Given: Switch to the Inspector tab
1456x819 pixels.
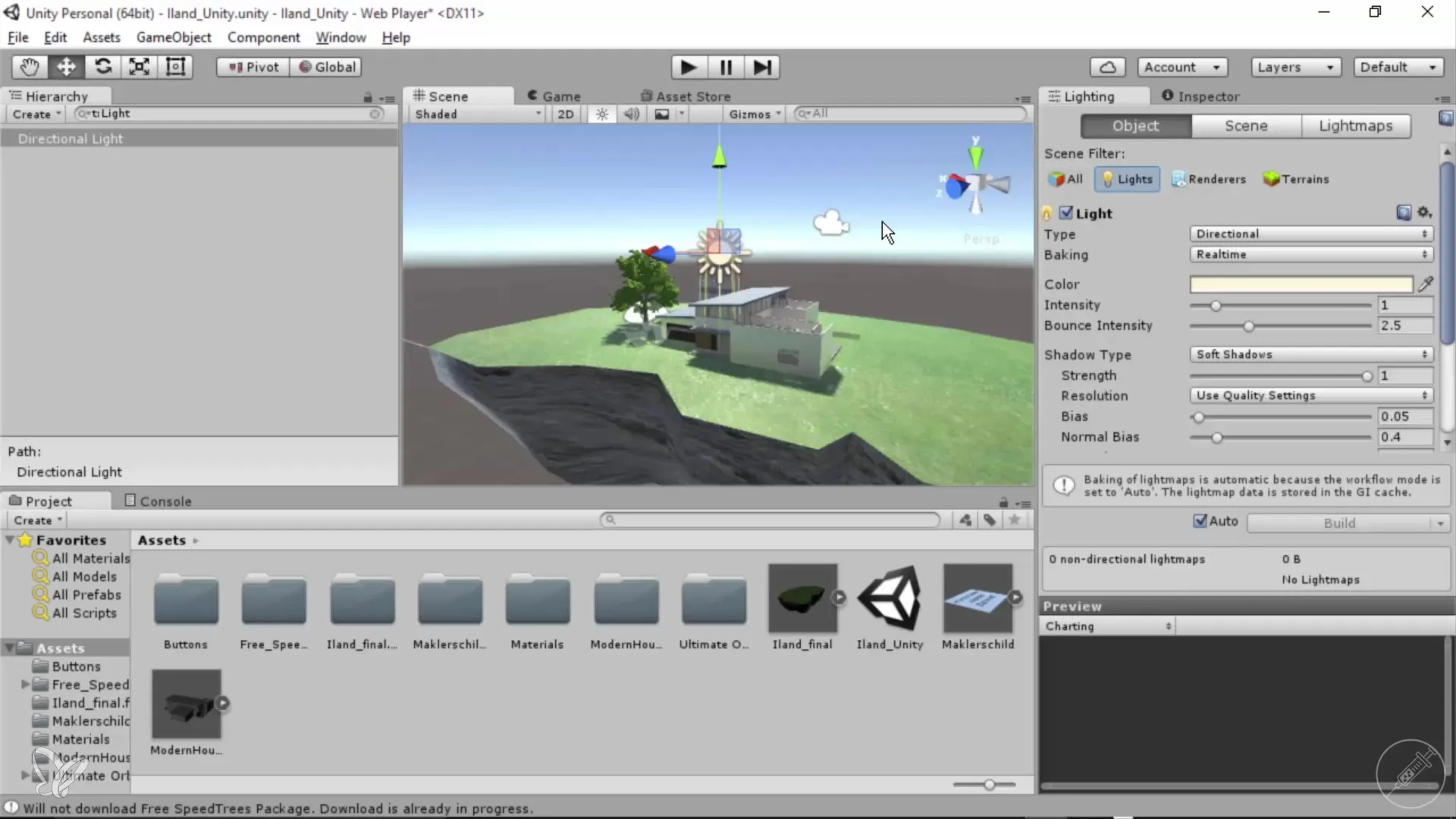Looking at the screenshot, I should coord(1200,96).
